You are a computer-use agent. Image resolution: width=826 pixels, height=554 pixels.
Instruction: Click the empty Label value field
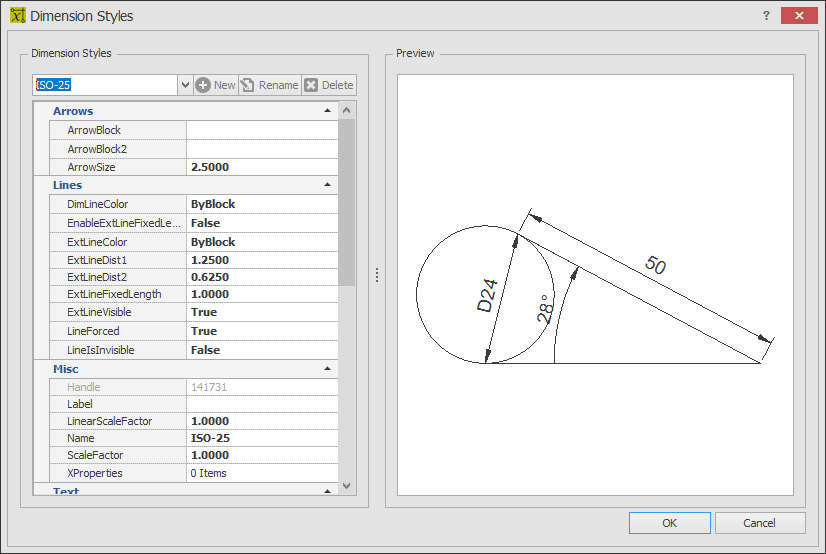click(262, 404)
